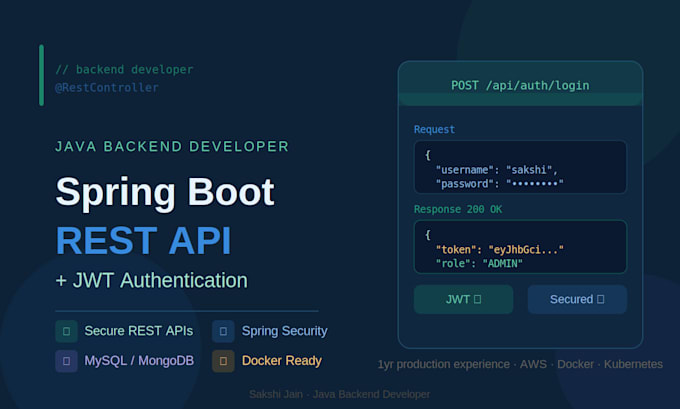
Task: Click the "Spring Security" label
Action: pyautogui.click(x=284, y=331)
